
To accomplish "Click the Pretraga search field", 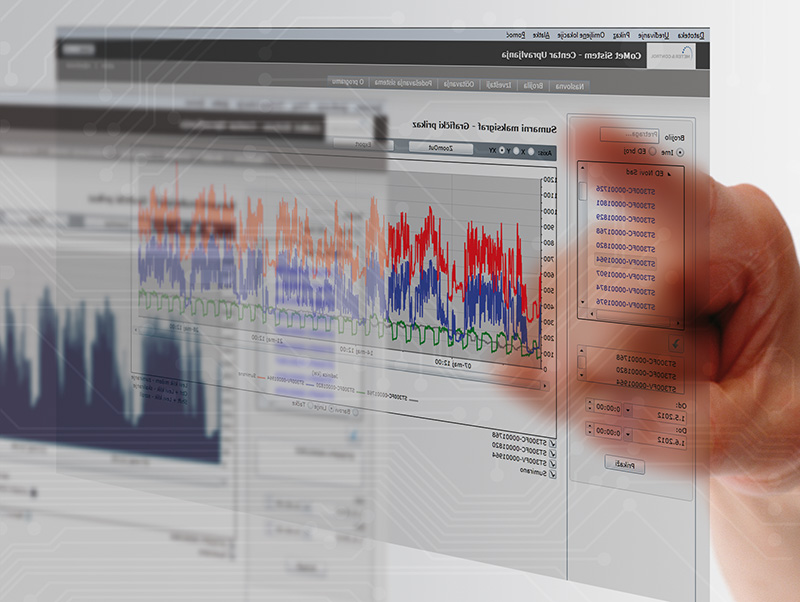I will click(629, 135).
